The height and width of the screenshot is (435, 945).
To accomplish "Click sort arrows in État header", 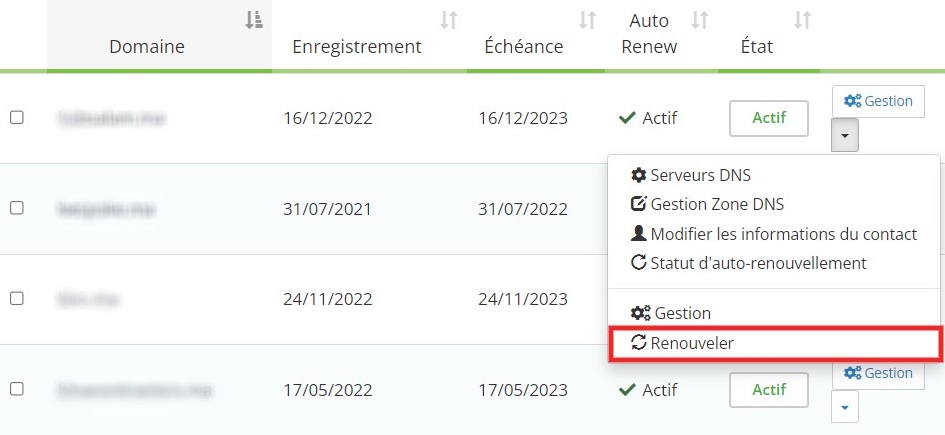I will (x=802, y=19).
